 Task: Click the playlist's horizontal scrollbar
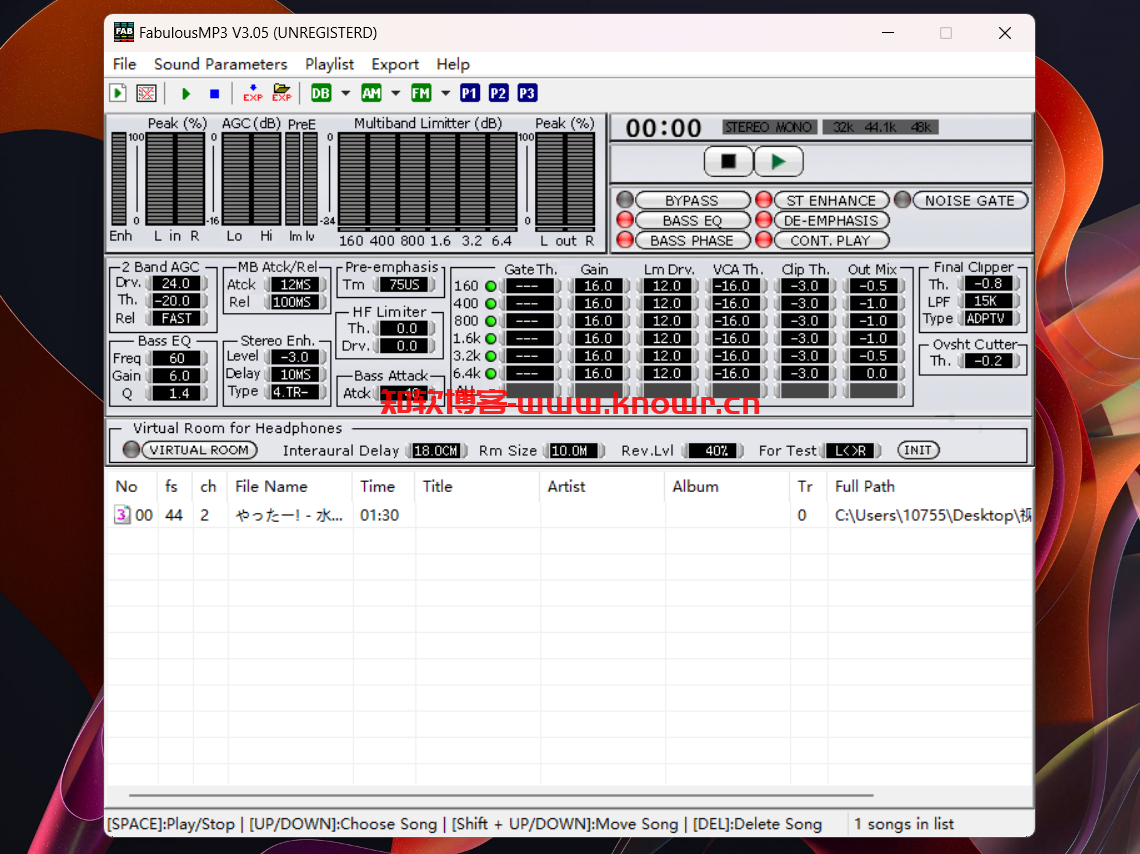tap(502, 796)
